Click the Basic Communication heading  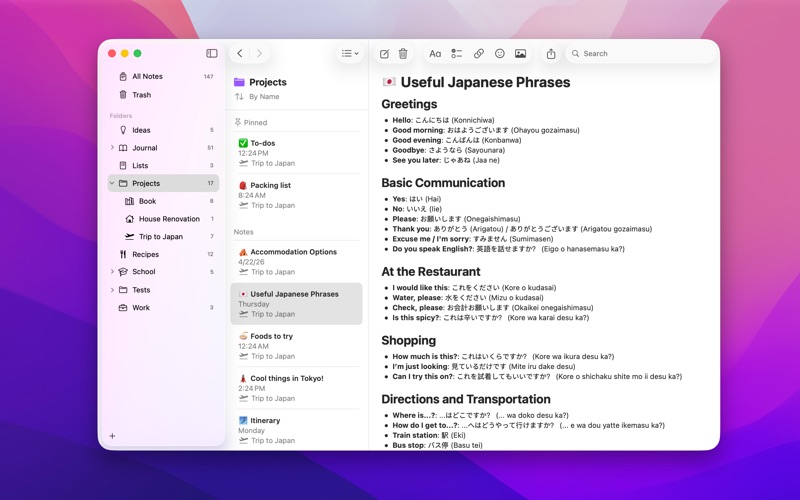click(x=443, y=183)
